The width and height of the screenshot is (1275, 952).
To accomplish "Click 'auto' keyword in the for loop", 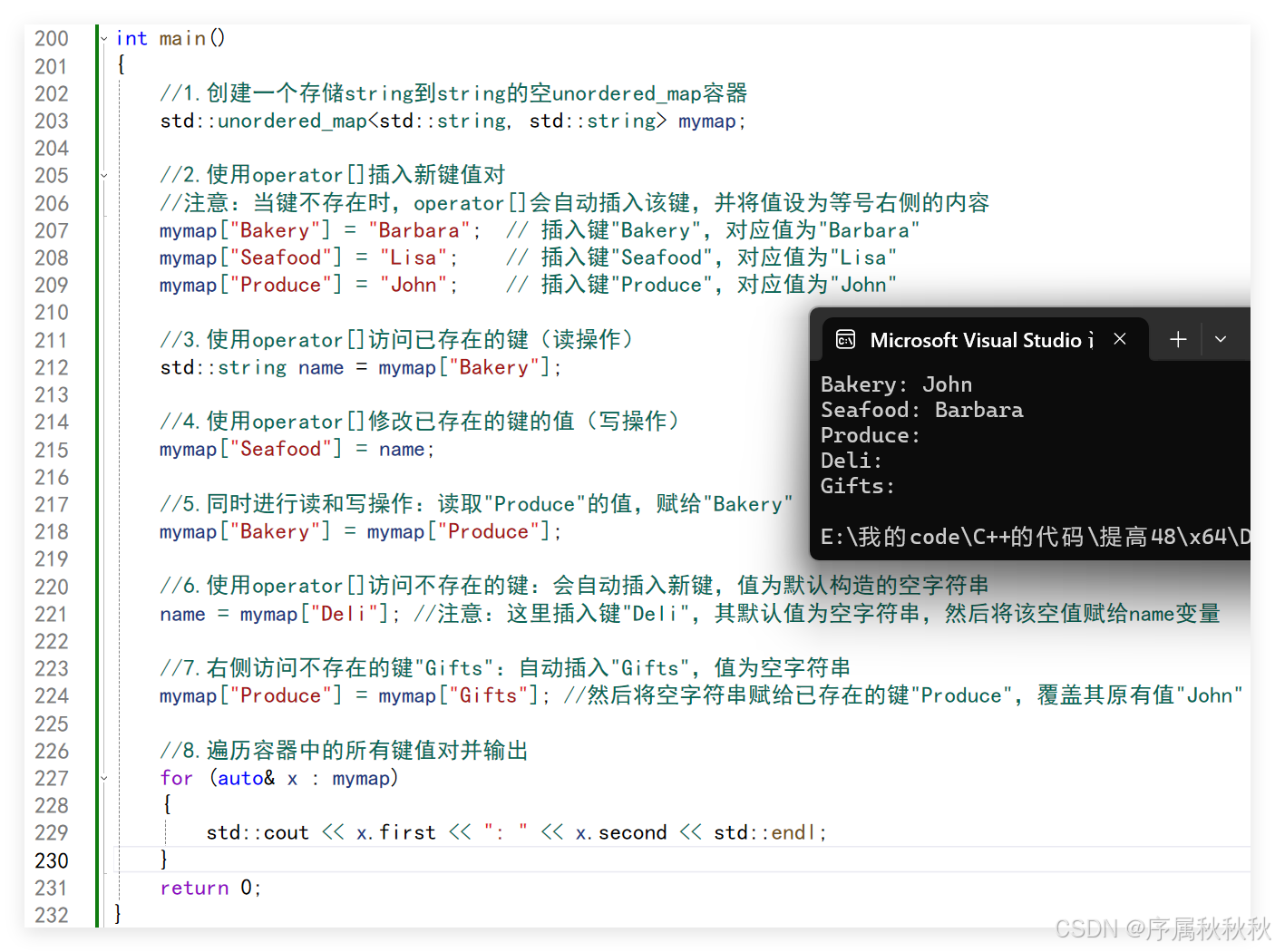I will [x=240, y=778].
